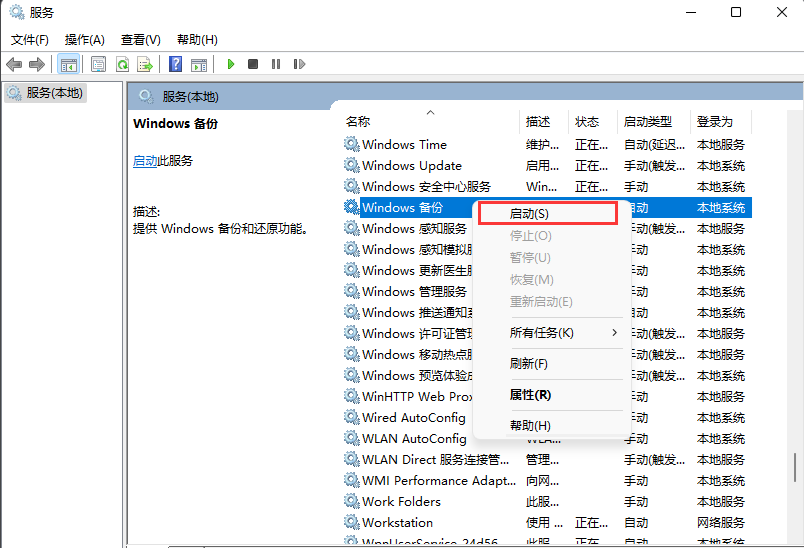This screenshot has height=548, width=804.
Task: Open the 操作(A) menu
Action: click(84, 40)
